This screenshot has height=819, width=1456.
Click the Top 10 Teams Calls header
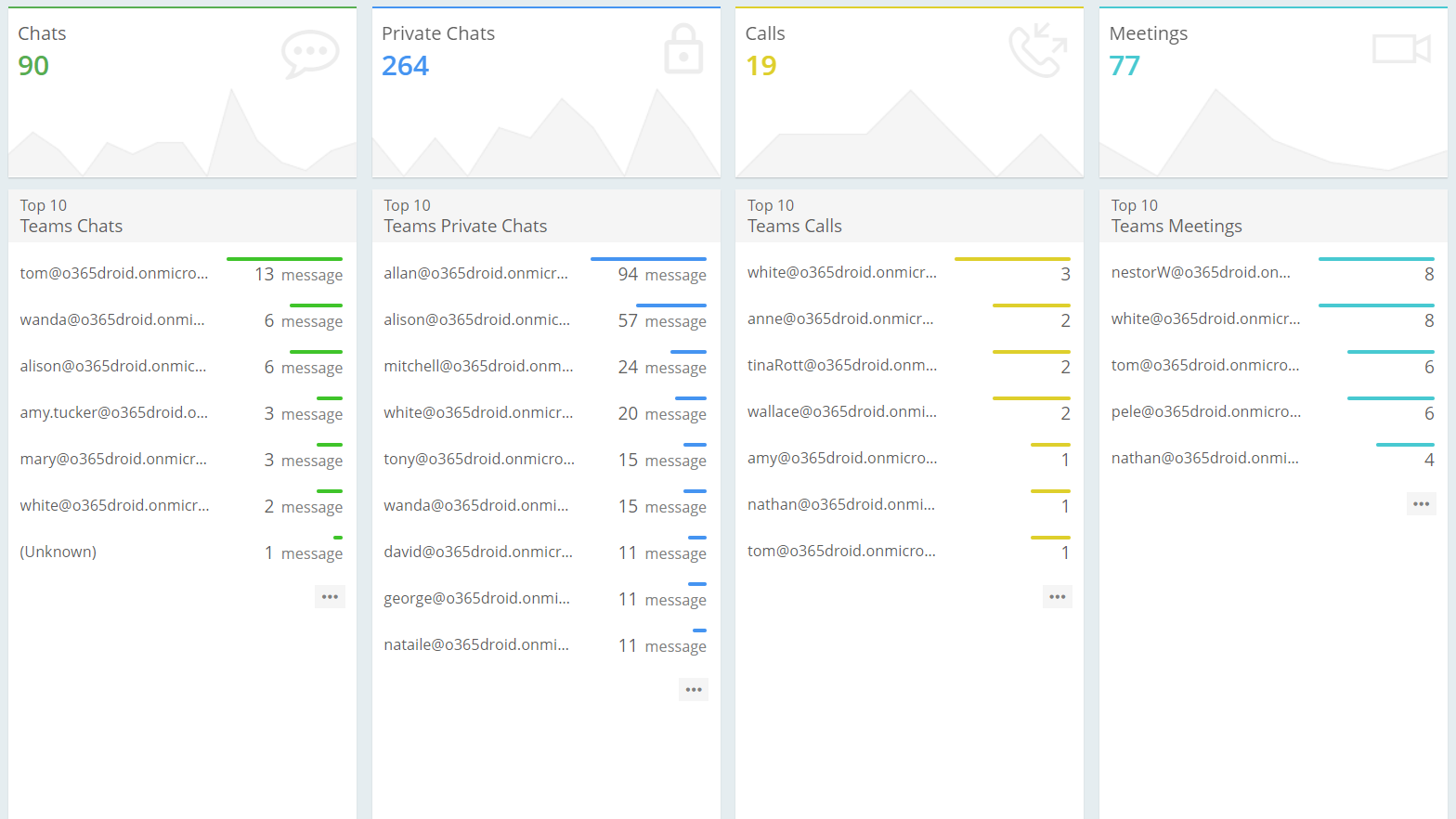[x=795, y=216]
